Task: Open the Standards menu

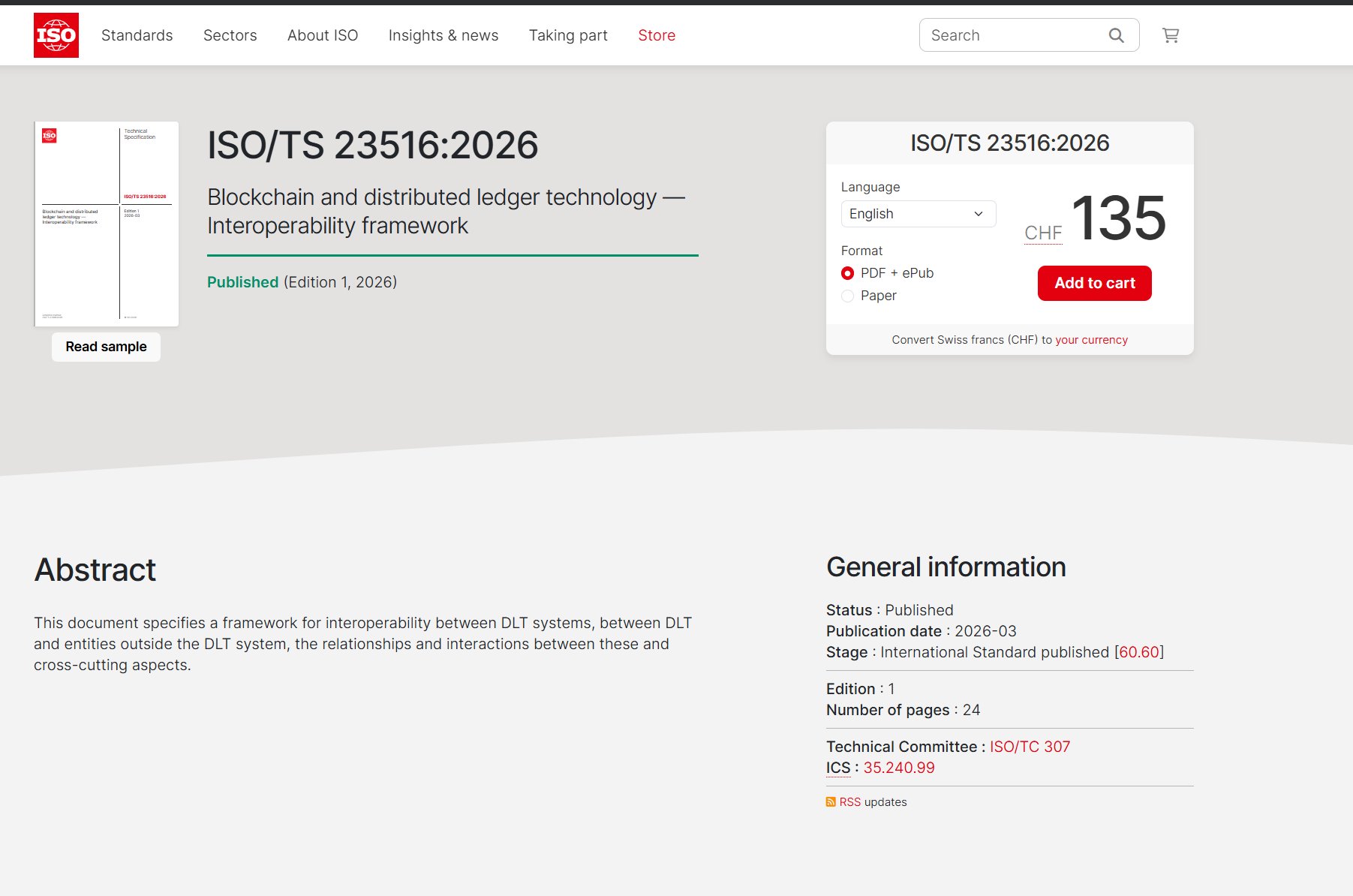Action: pyautogui.click(x=137, y=35)
